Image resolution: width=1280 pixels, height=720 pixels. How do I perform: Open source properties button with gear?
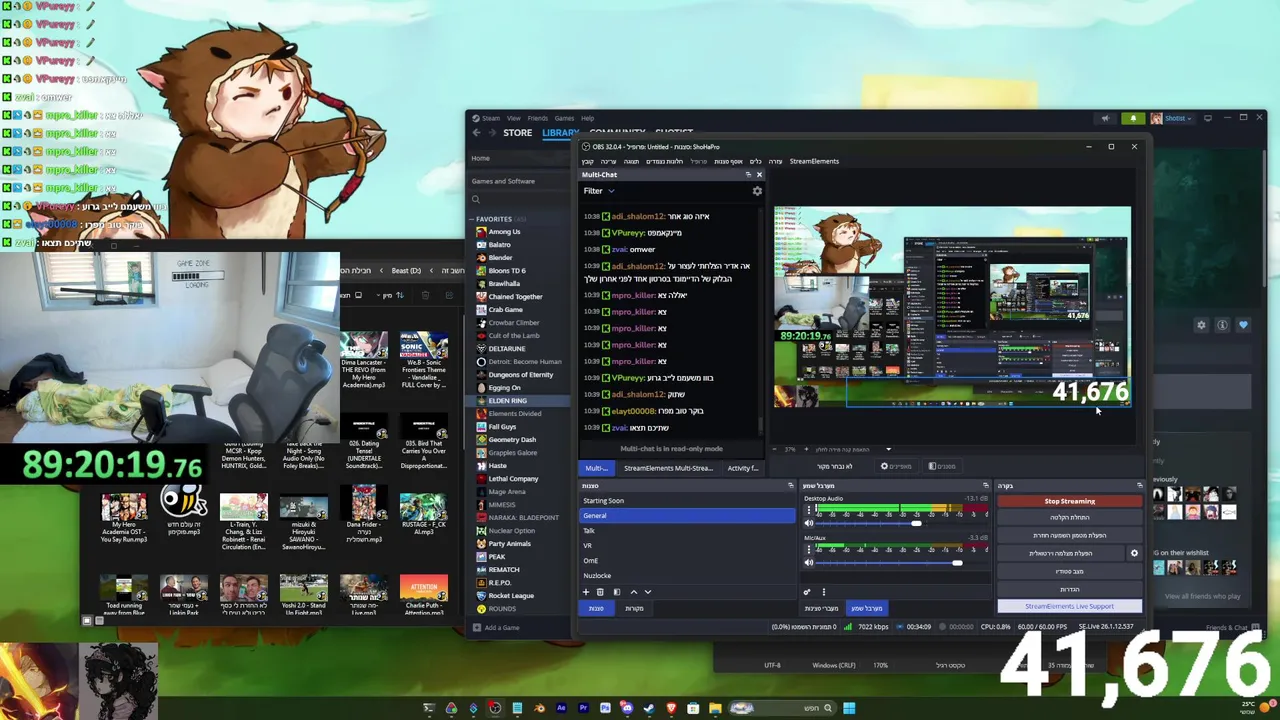tap(896, 466)
